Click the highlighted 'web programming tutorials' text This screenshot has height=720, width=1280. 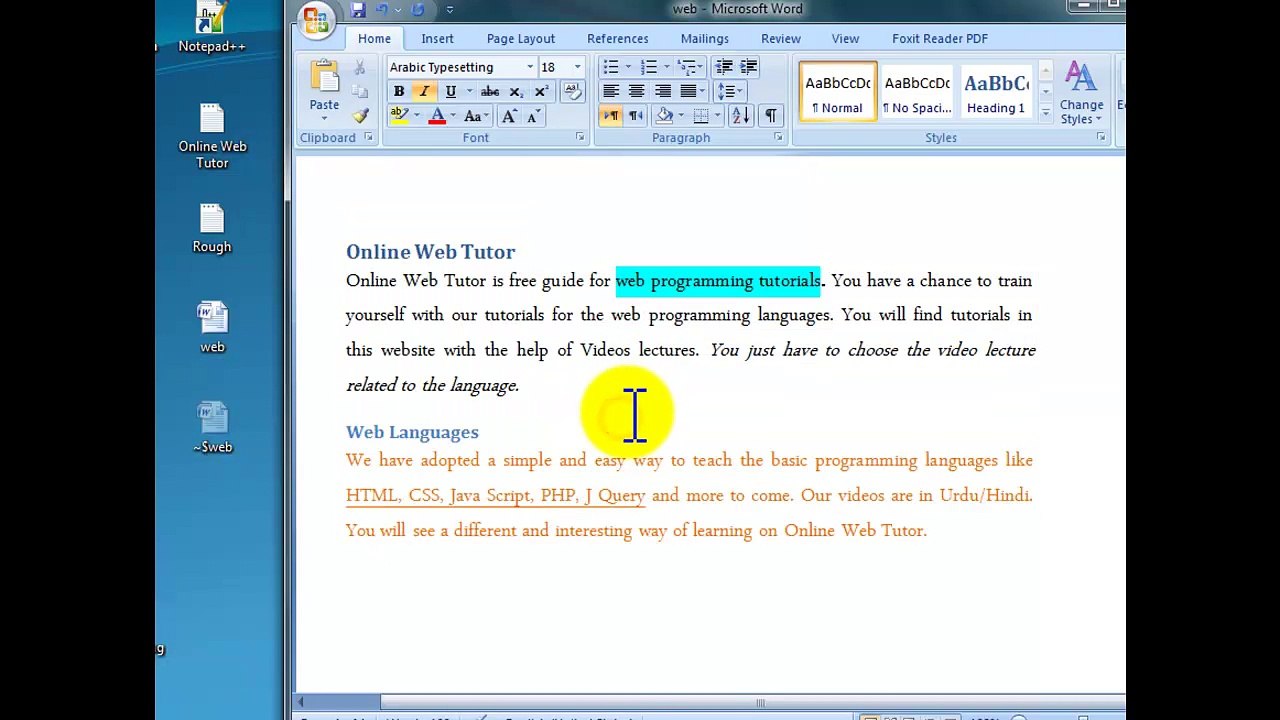[x=718, y=281]
